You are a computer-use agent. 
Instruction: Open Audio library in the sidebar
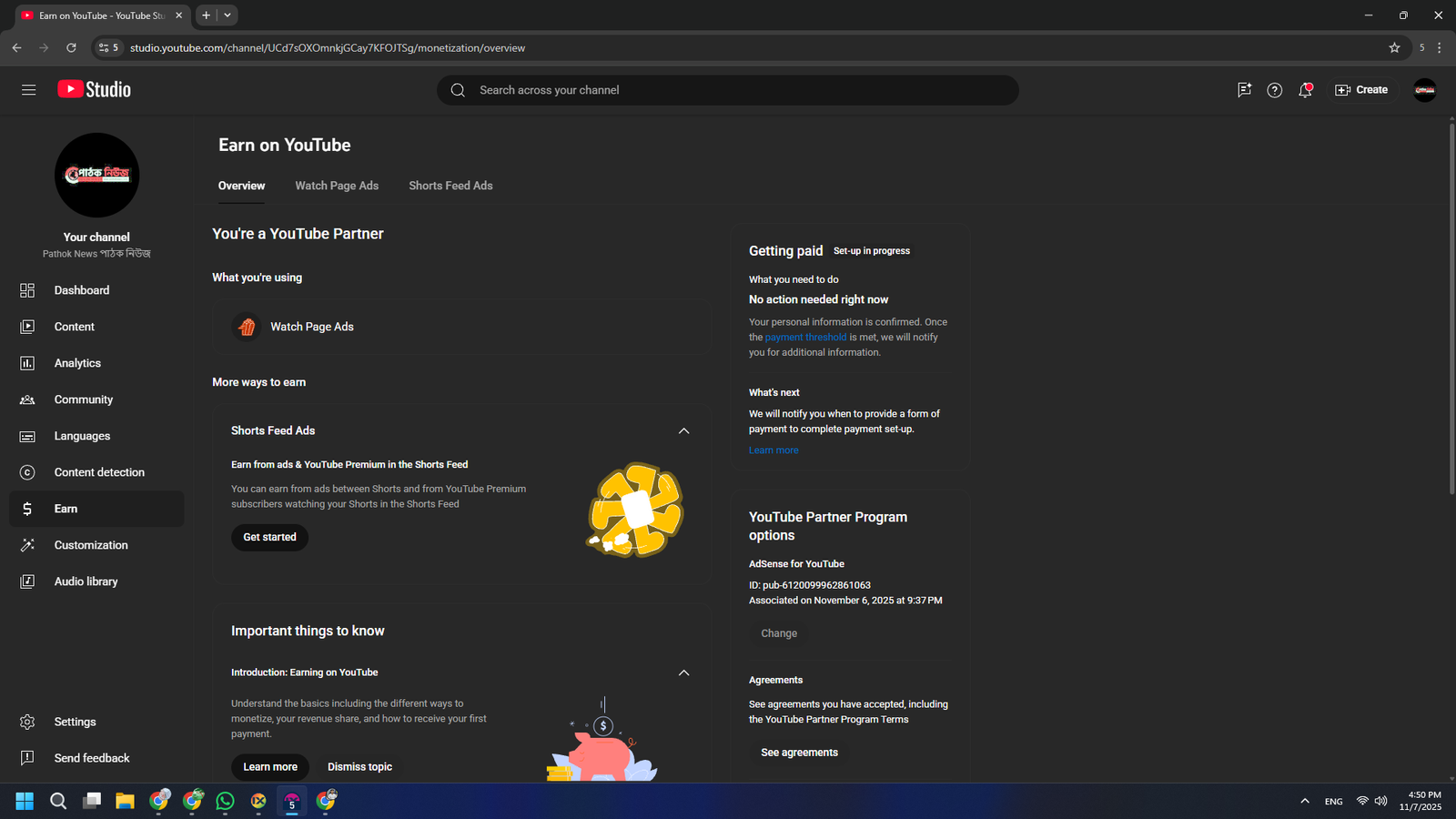(x=96, y=581)
